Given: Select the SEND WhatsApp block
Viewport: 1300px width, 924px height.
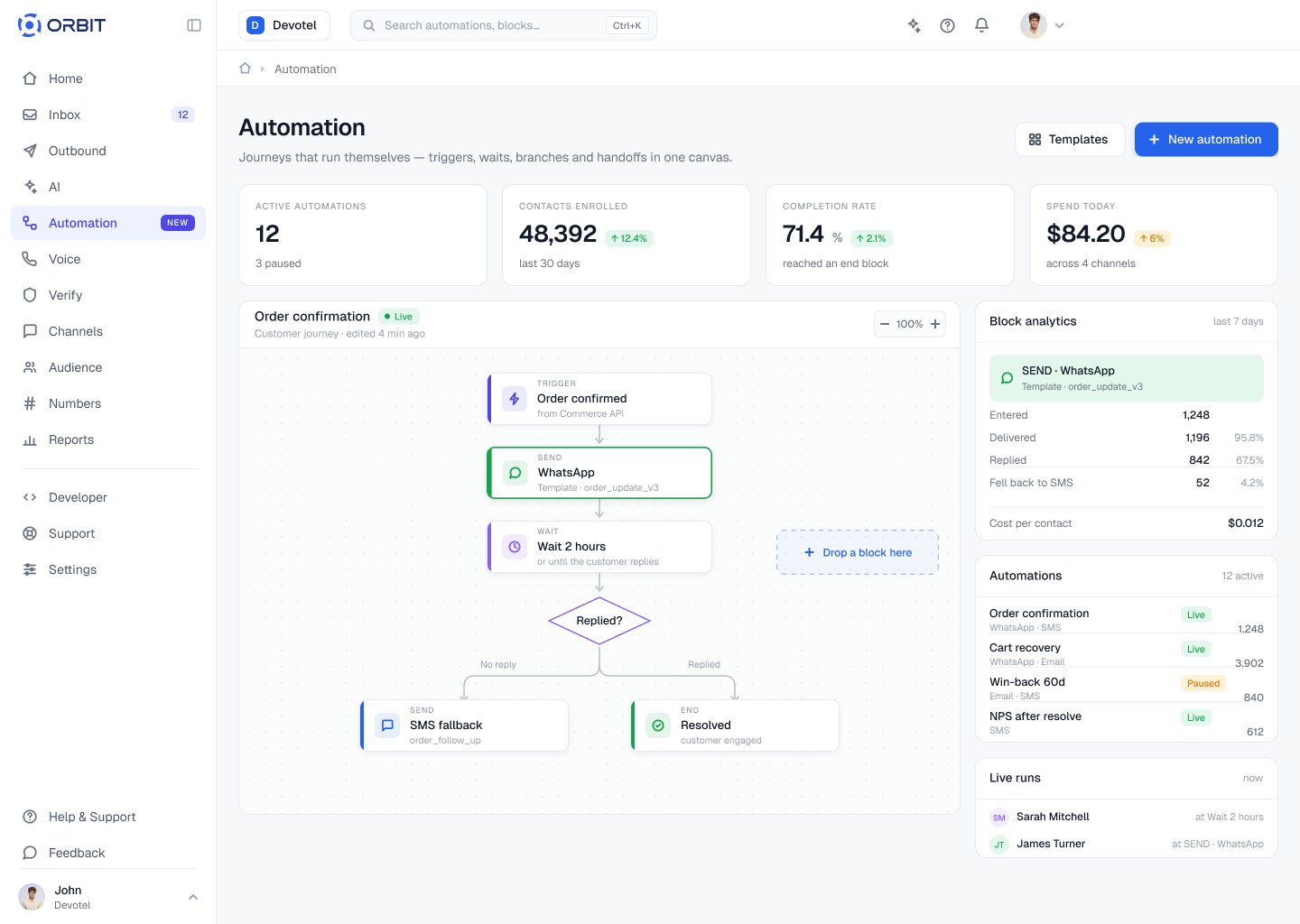Looking at the screenshot, I should (x=599, y=473).
